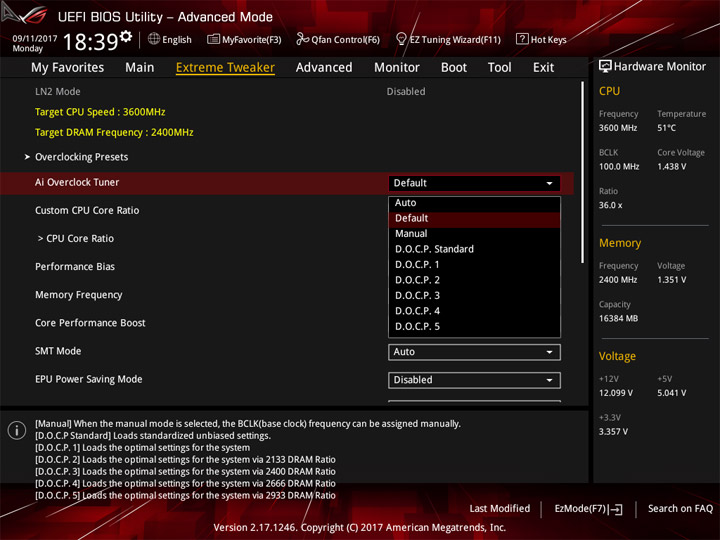Open the Tool tab
Viewport: 720px width, 540px height.
coord(500,68)
